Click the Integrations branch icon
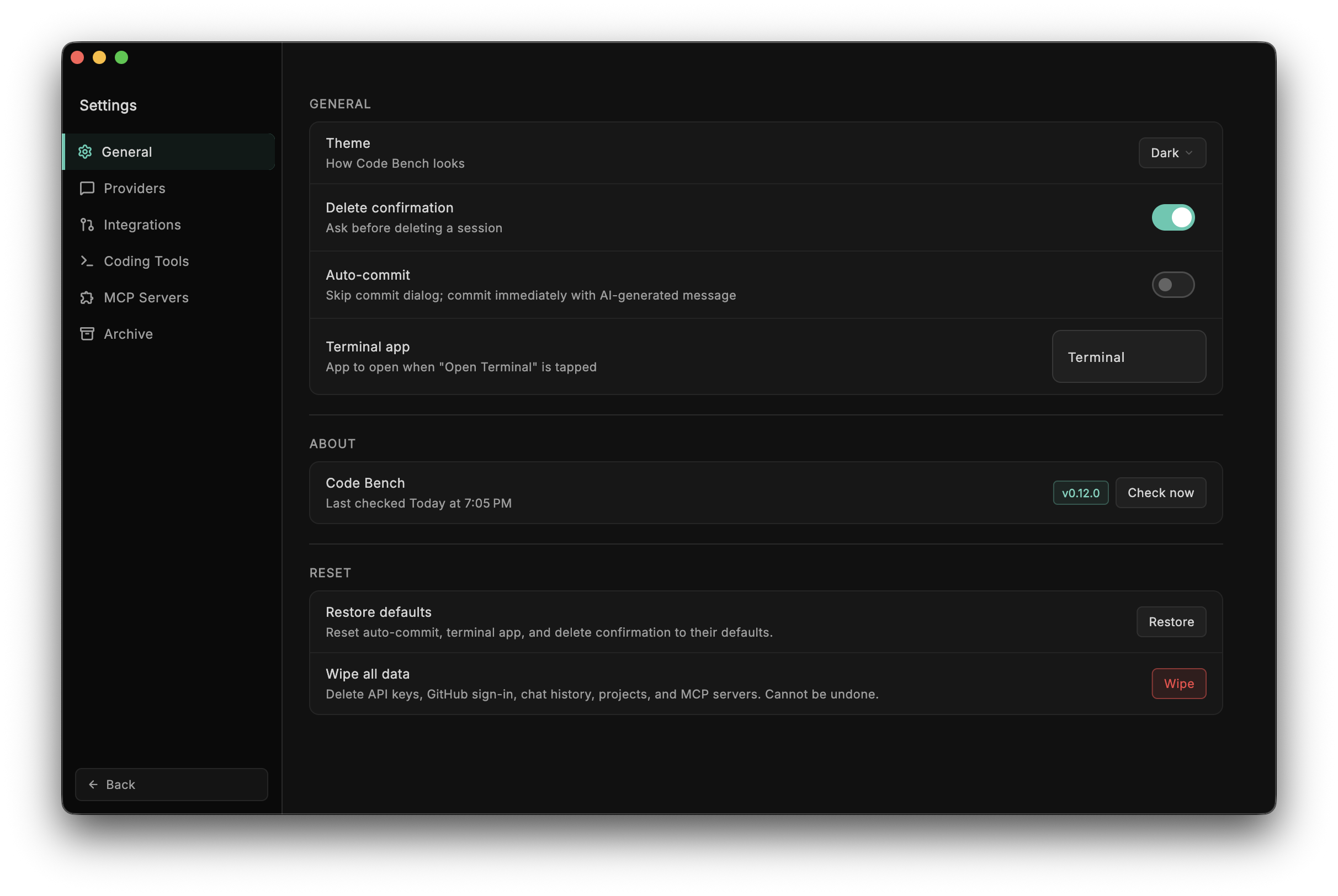This screenshot has width=1338, height=896. pyautogui.click(x=87, y=225)
